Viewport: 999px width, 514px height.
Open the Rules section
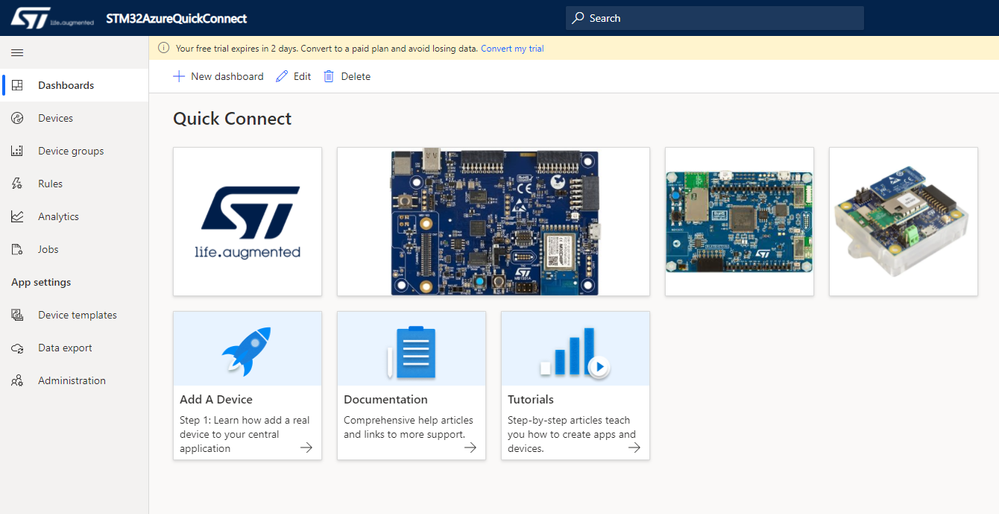click(x=75, y=183)
